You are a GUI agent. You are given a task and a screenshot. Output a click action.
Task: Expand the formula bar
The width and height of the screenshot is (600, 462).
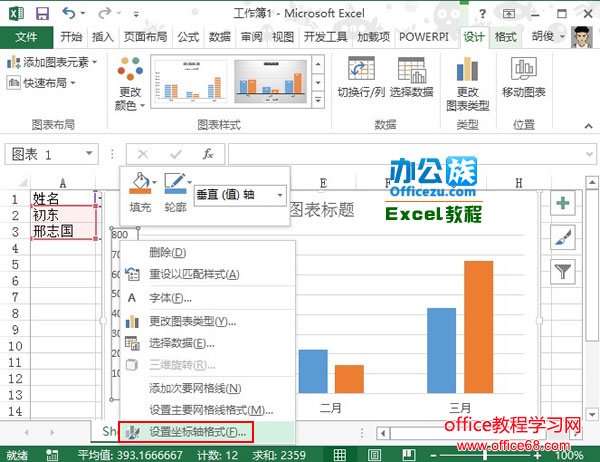tap(589, 154)
